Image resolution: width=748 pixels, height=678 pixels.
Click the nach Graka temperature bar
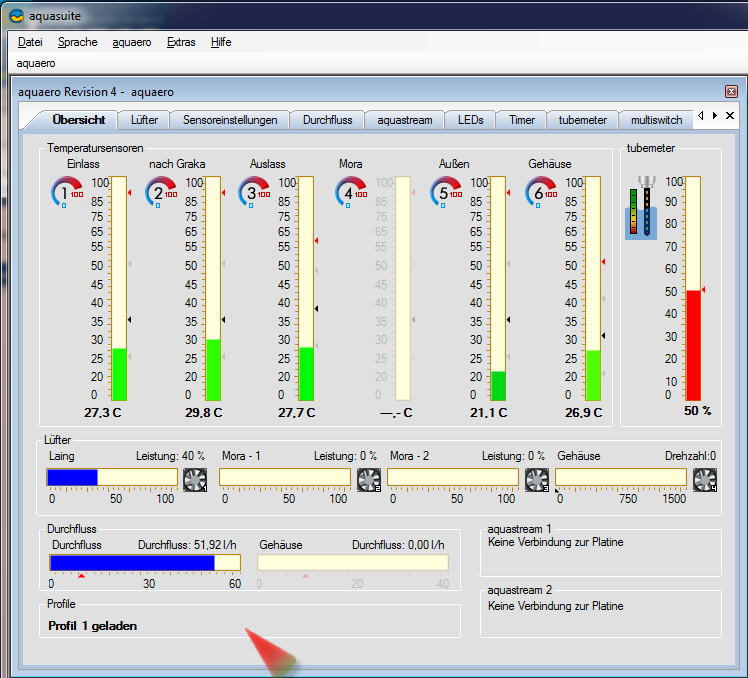213,288
